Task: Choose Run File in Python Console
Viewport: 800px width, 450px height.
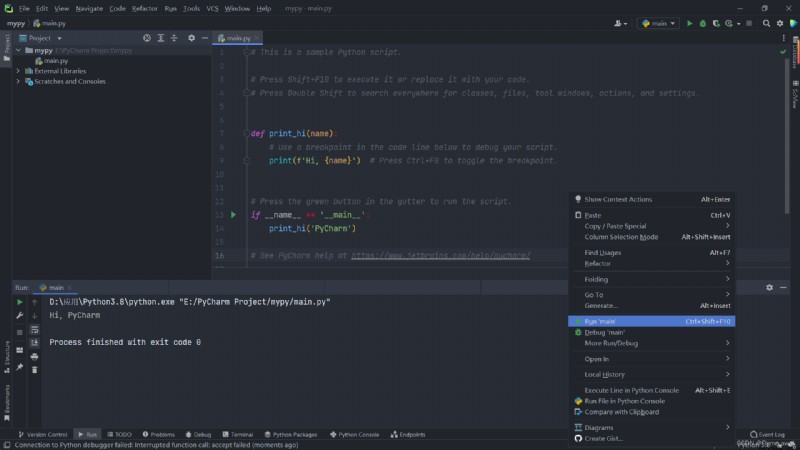Action: [x=652, y=401]
